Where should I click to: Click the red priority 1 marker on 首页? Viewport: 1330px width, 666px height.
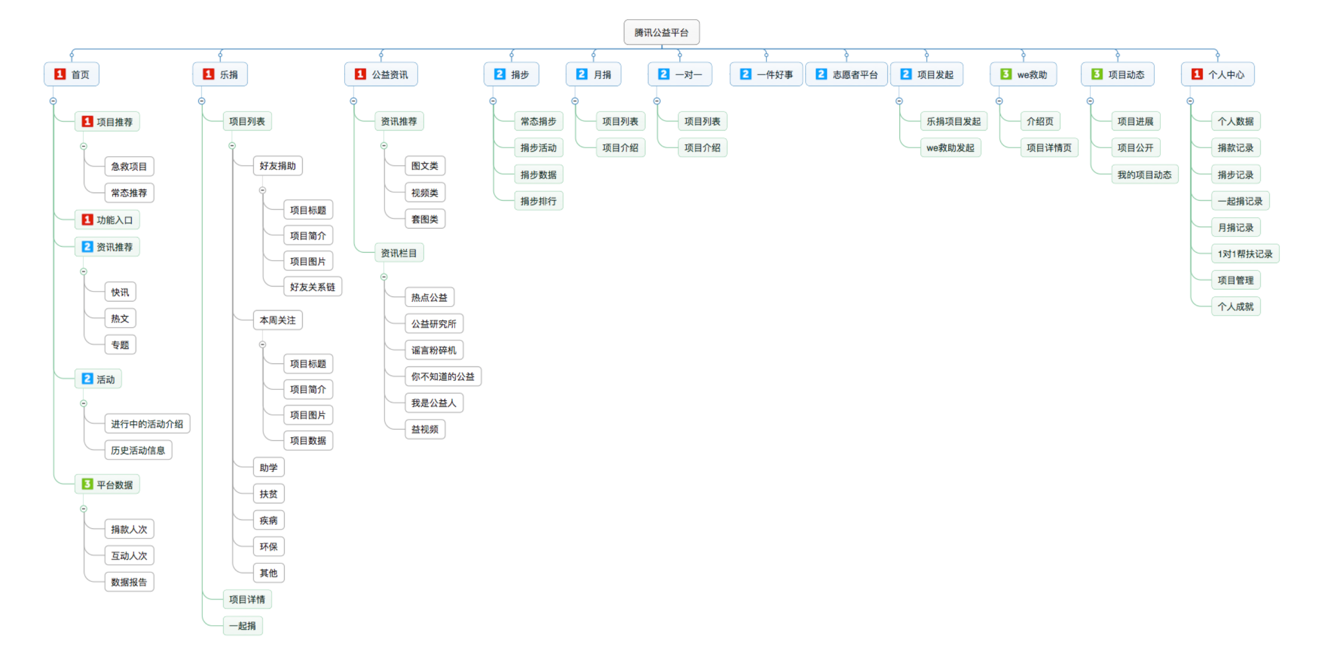[60, 74]
